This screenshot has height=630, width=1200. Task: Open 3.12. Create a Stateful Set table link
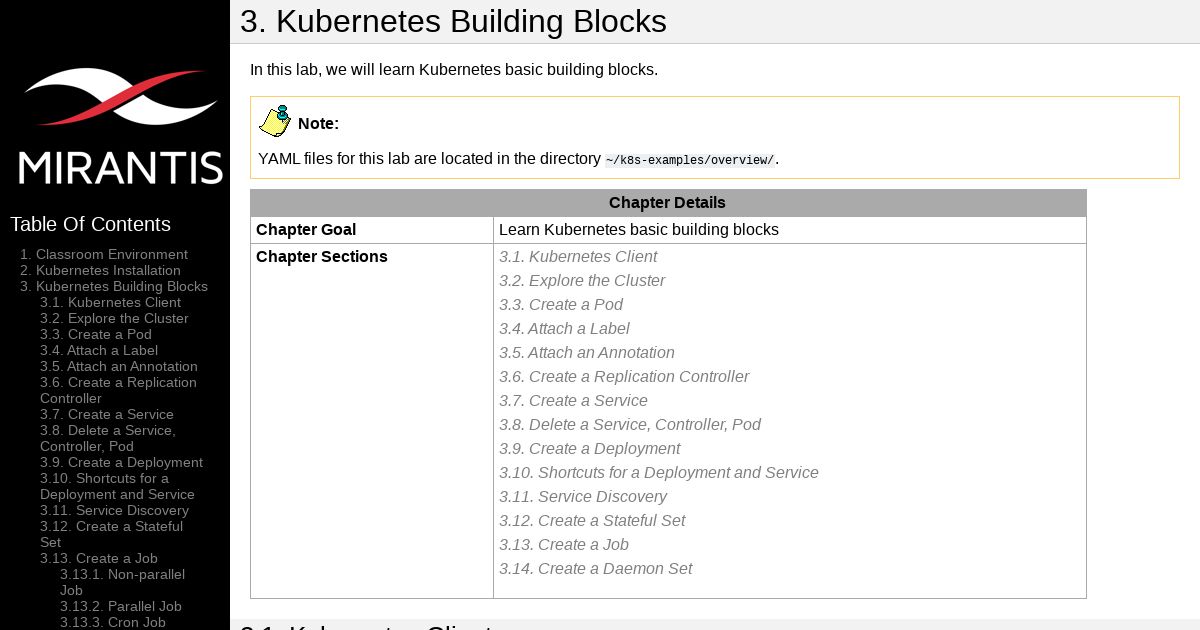[x=592, y=521]
